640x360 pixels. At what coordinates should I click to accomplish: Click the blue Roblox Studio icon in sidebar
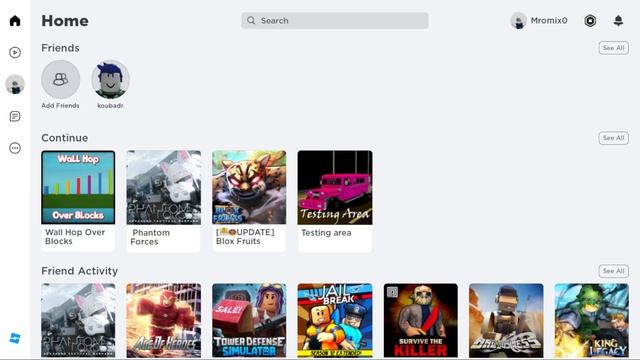coord(15,338)
